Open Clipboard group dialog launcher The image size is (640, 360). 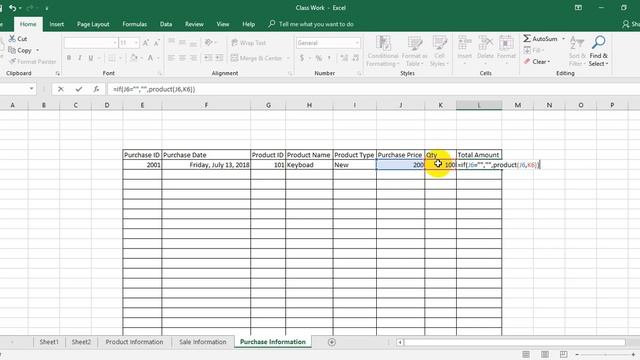58,73
